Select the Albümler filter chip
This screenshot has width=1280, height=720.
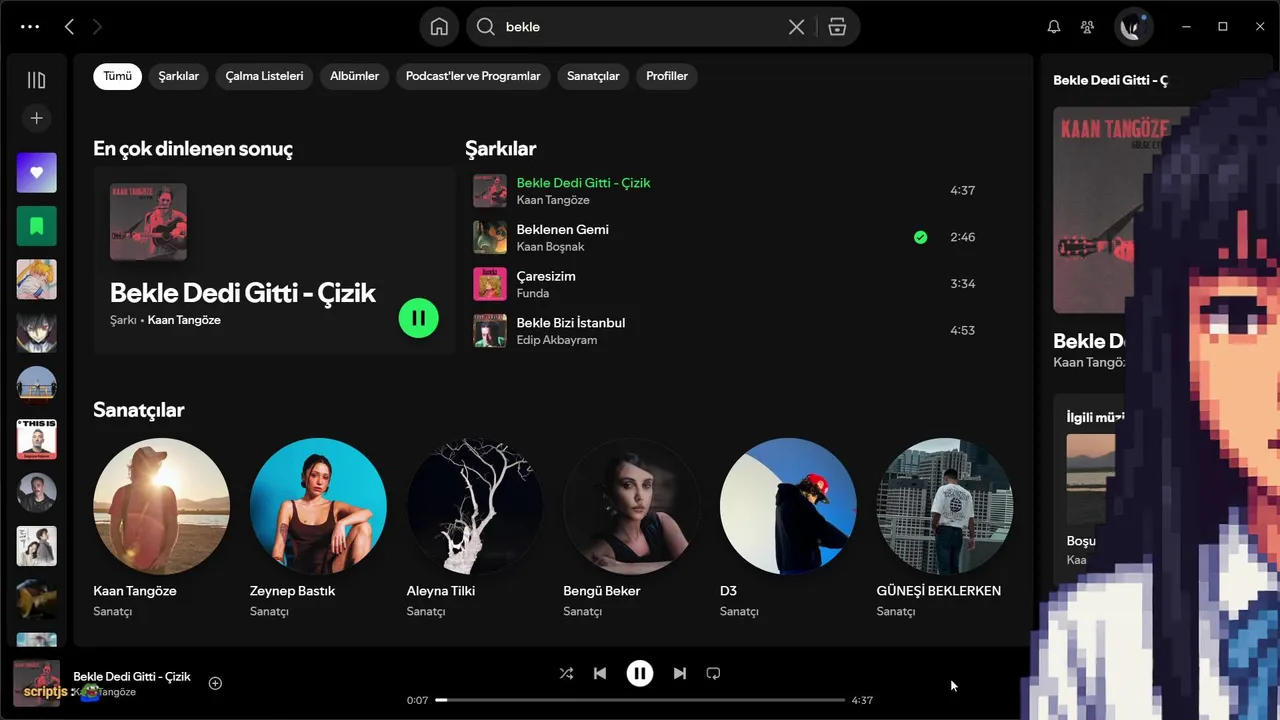click(354, 76)
